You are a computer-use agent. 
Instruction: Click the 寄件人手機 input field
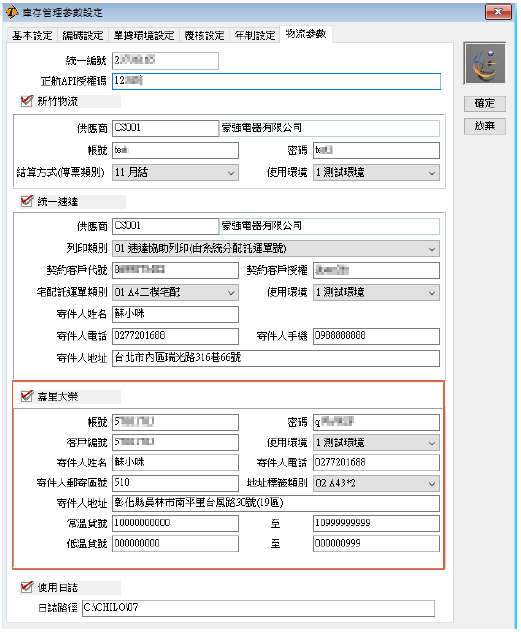[x=376, y=336]
